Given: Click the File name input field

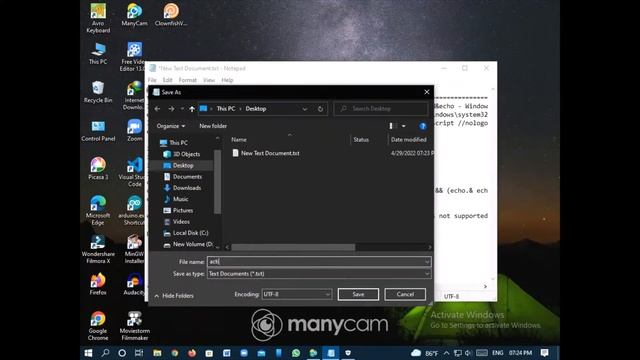Looking at the screenshot, I should click(319, 262).
